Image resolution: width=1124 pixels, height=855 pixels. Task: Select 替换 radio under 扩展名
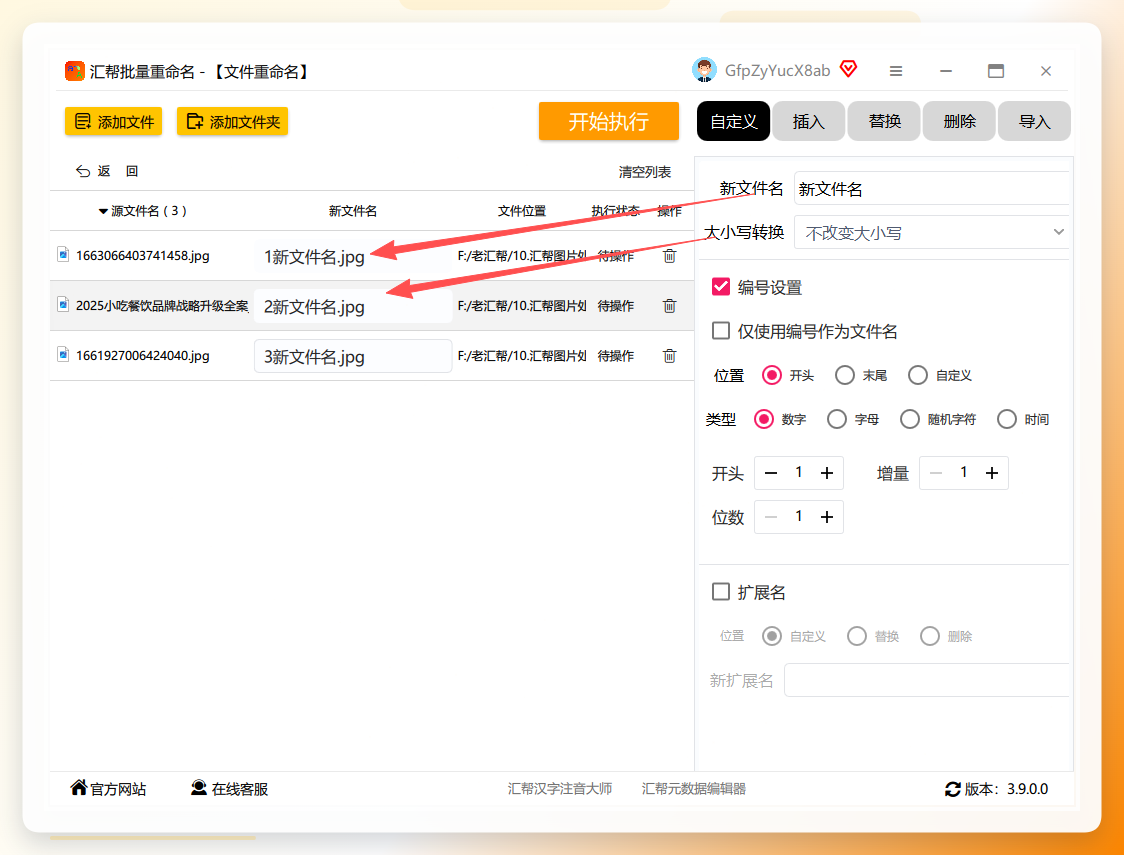857,636
